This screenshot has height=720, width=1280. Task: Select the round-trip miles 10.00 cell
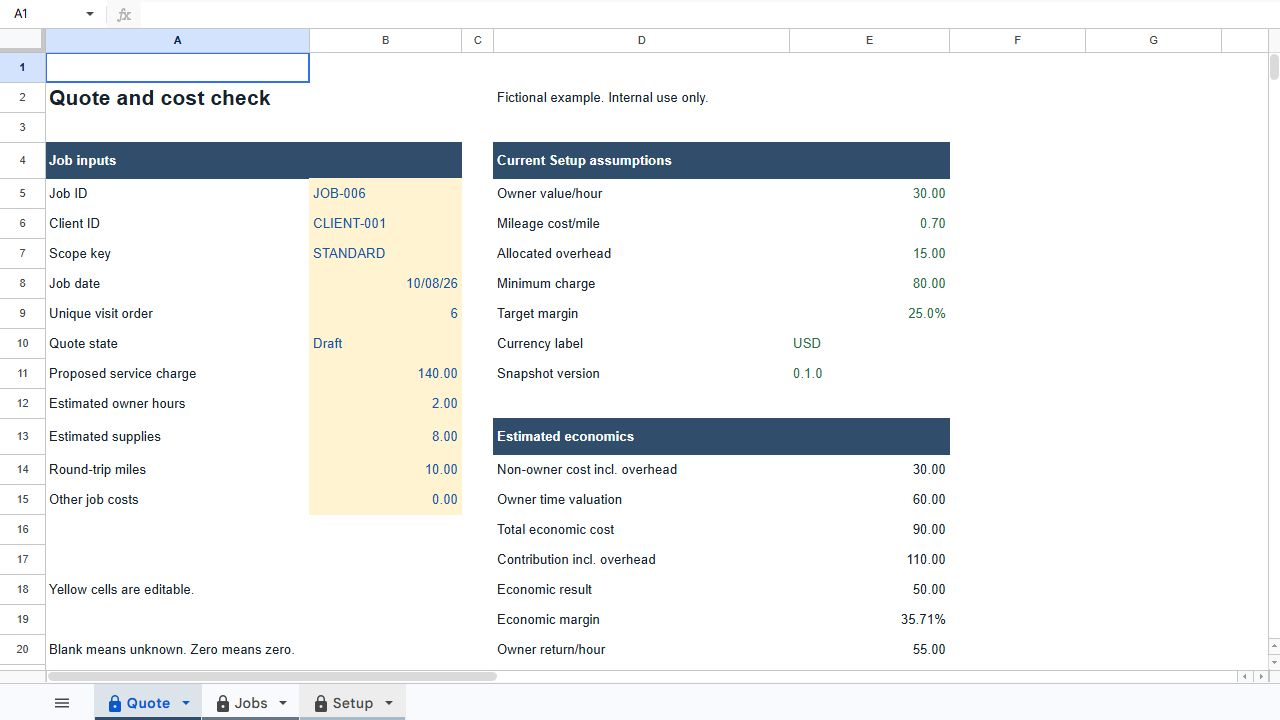point(385,469)
